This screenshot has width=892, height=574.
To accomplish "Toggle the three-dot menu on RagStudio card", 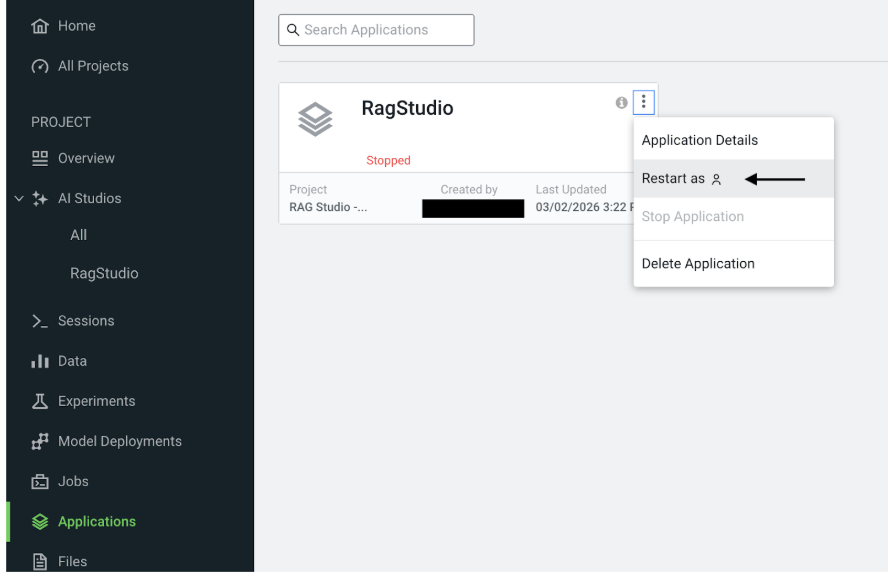I will point(644,102).
